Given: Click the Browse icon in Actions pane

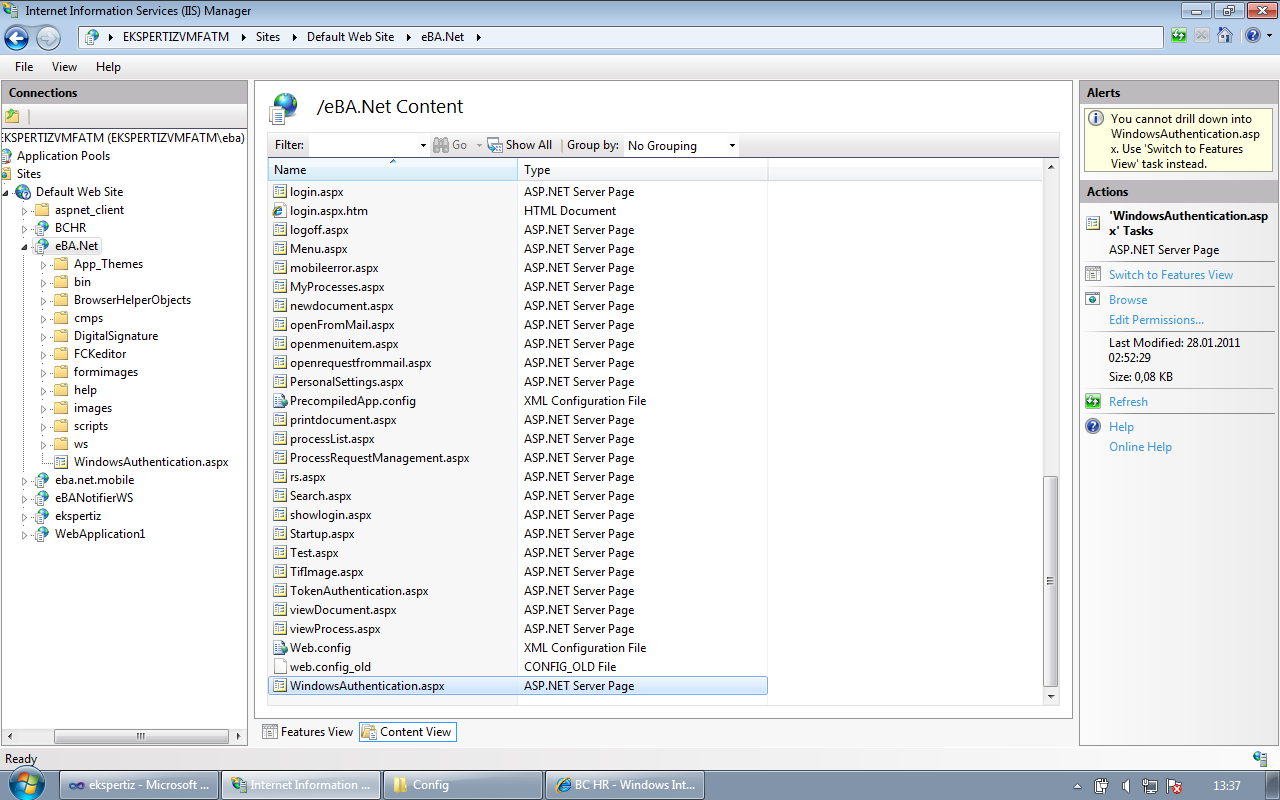Looking at the screenshot, I should point(1093,300).
